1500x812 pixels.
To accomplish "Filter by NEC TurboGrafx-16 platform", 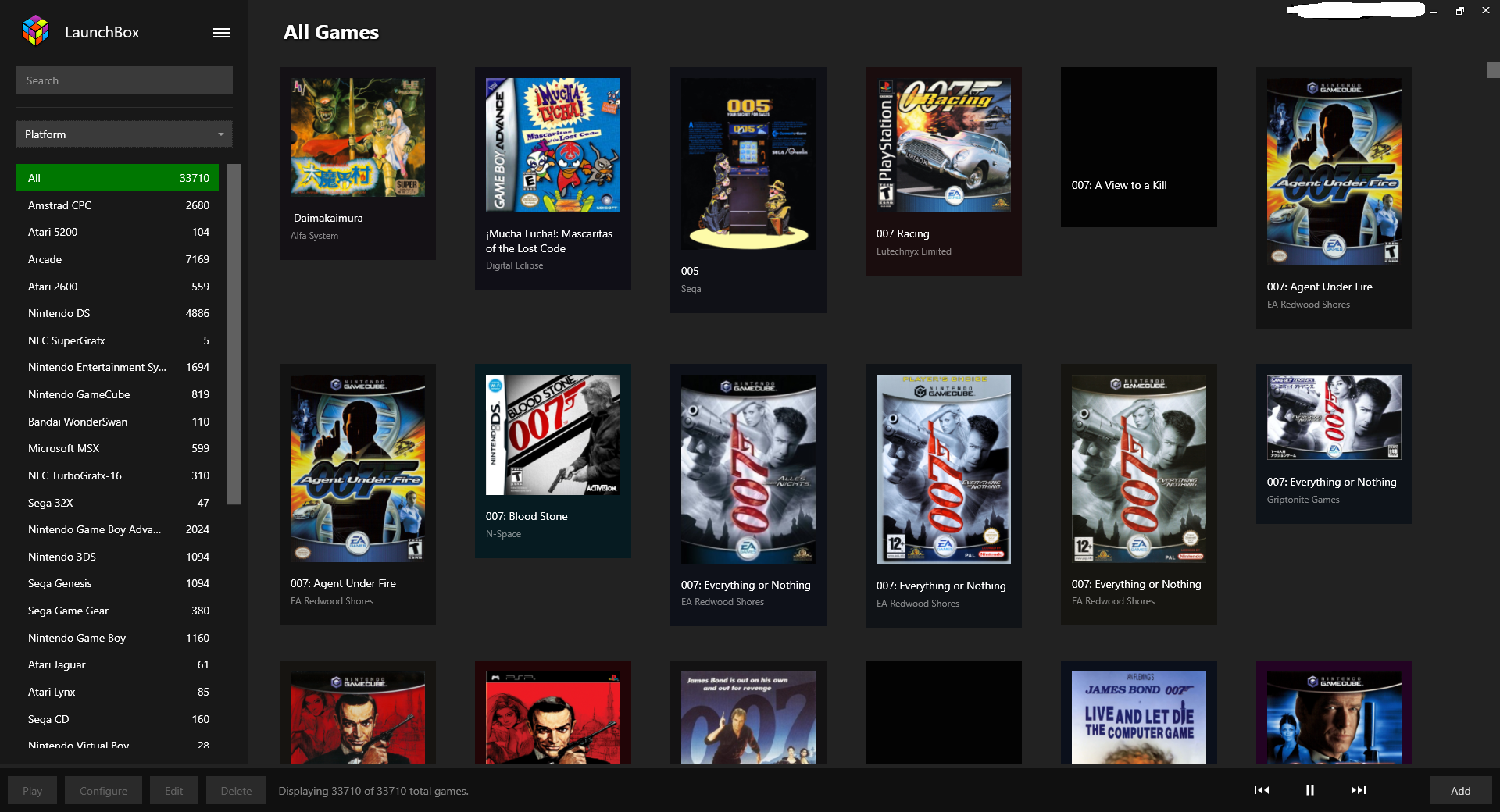I will pyautogui.click(x=117, y=475).
